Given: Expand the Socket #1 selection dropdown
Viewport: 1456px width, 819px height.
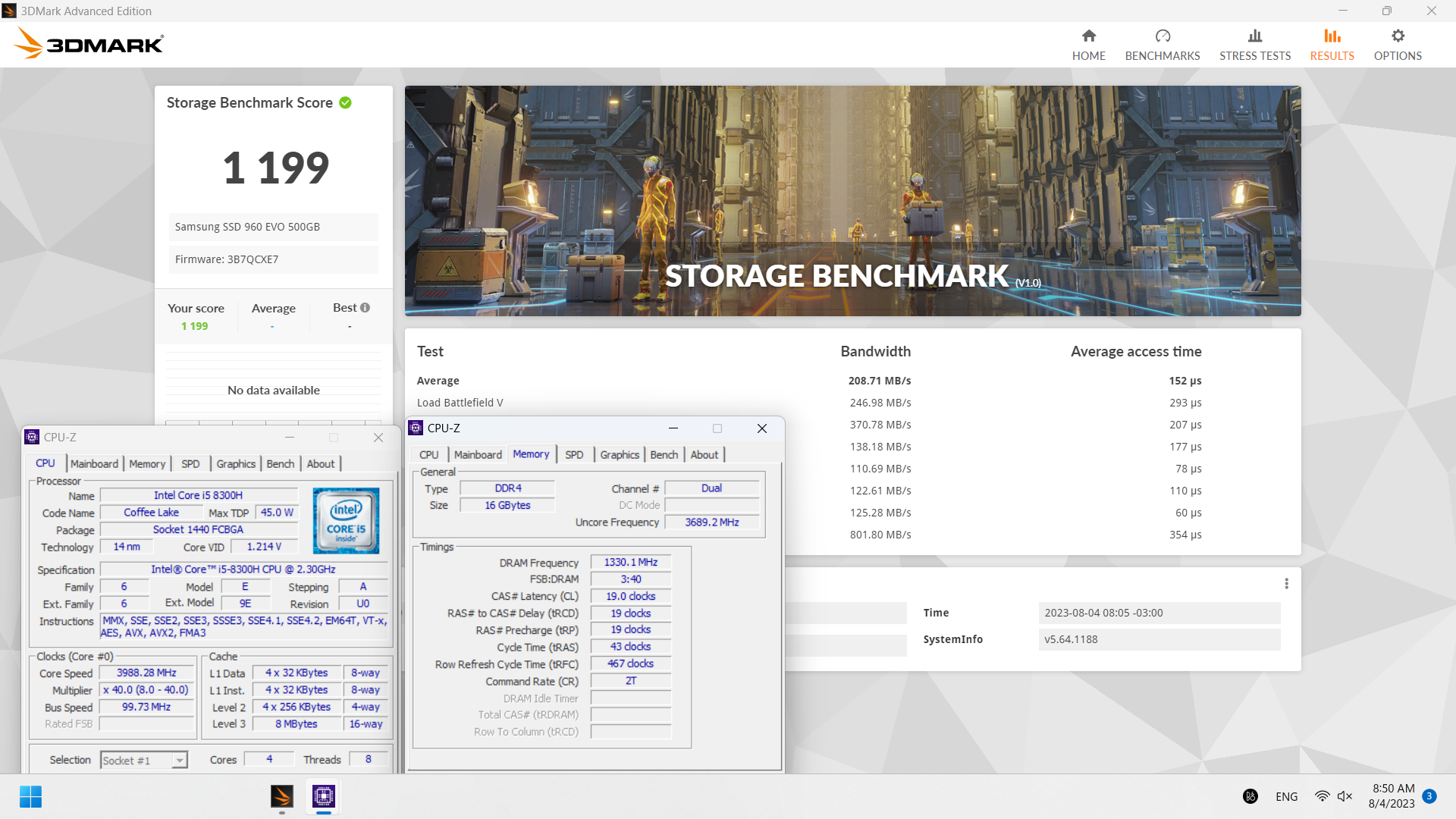Looking at the screenshot, I should click(x=180, y=760).
